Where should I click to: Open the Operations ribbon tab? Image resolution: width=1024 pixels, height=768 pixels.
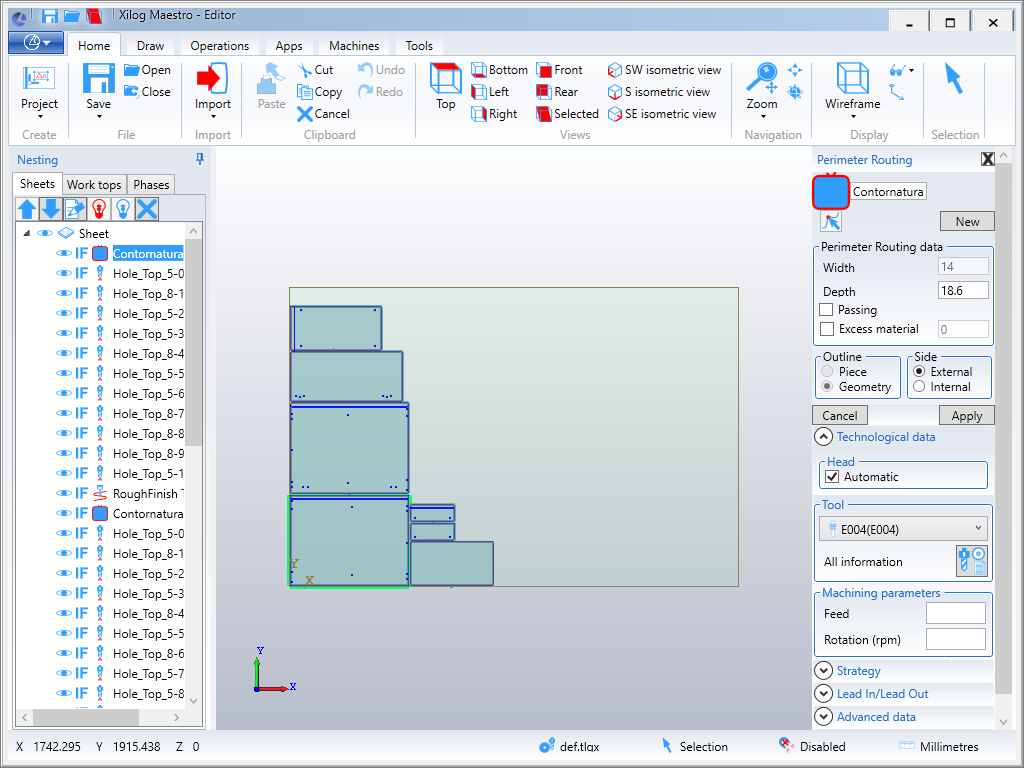(219, 46)
